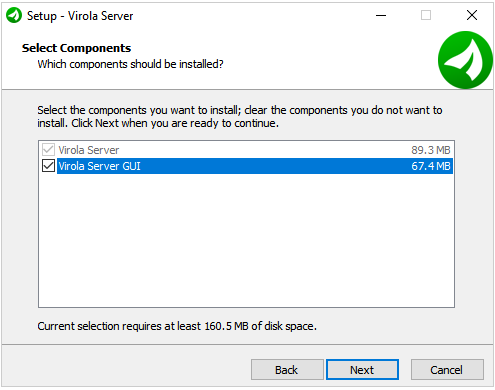Click the Select Components heading

[76, 48]
